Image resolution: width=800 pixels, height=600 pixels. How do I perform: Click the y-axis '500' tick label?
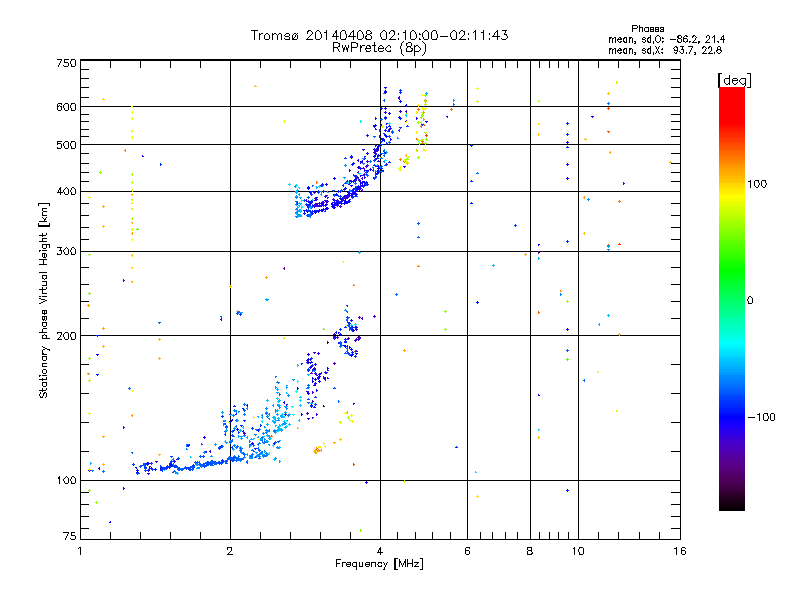(66, 145)
